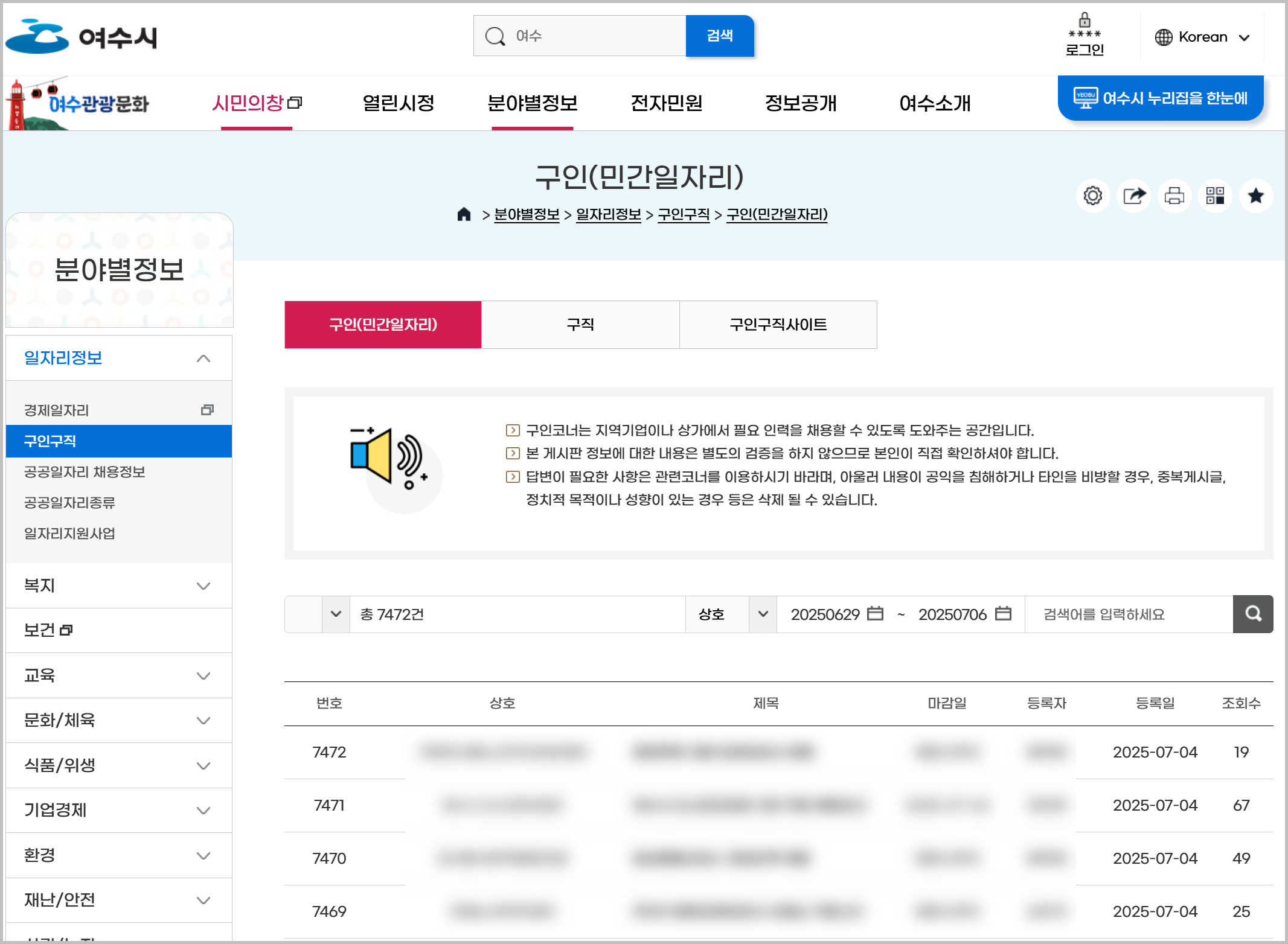This screenshot has height=944, width=1288.
Task: Click the 검색어를 입력하세요 search field
Action: point(1128,614)
